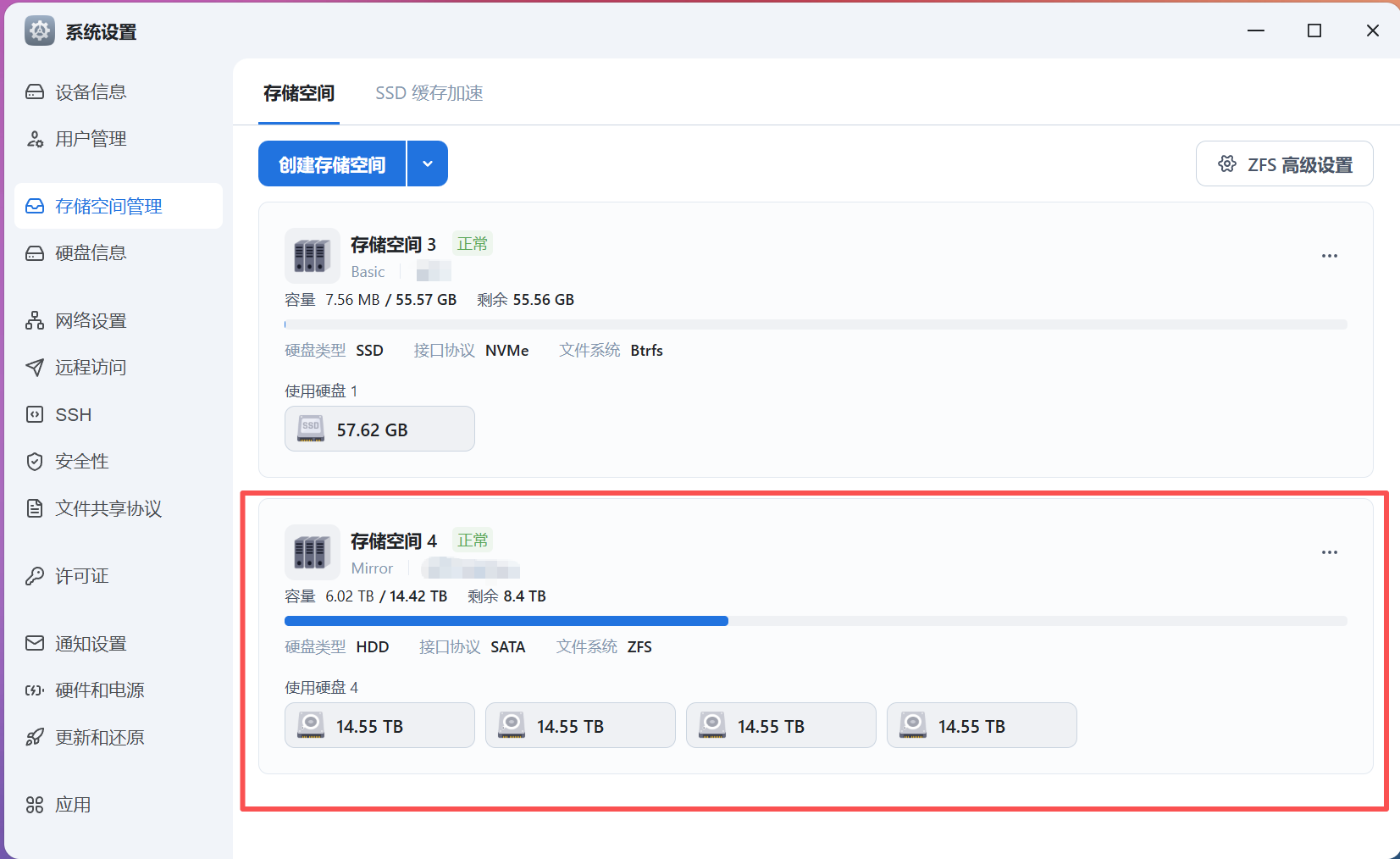Click the 存储空间 3 title
The height and width of the screenshot is (859, 1400).
tap(394, 245)
